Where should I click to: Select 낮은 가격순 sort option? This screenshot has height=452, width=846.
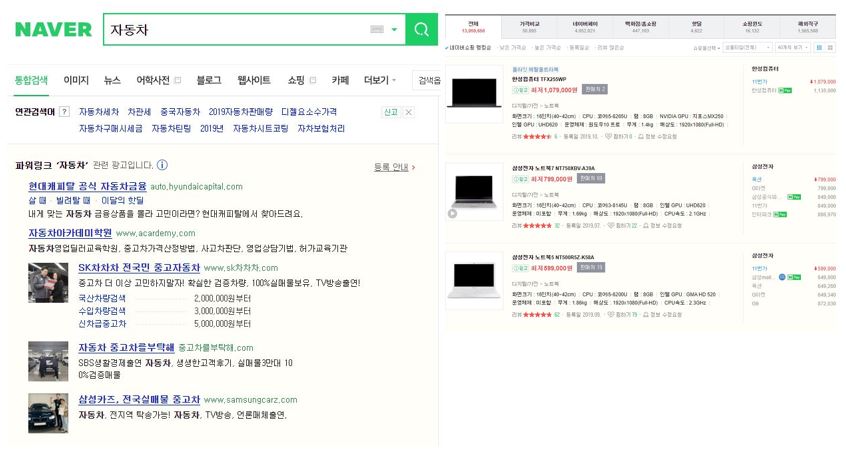(x=512, y=47)
